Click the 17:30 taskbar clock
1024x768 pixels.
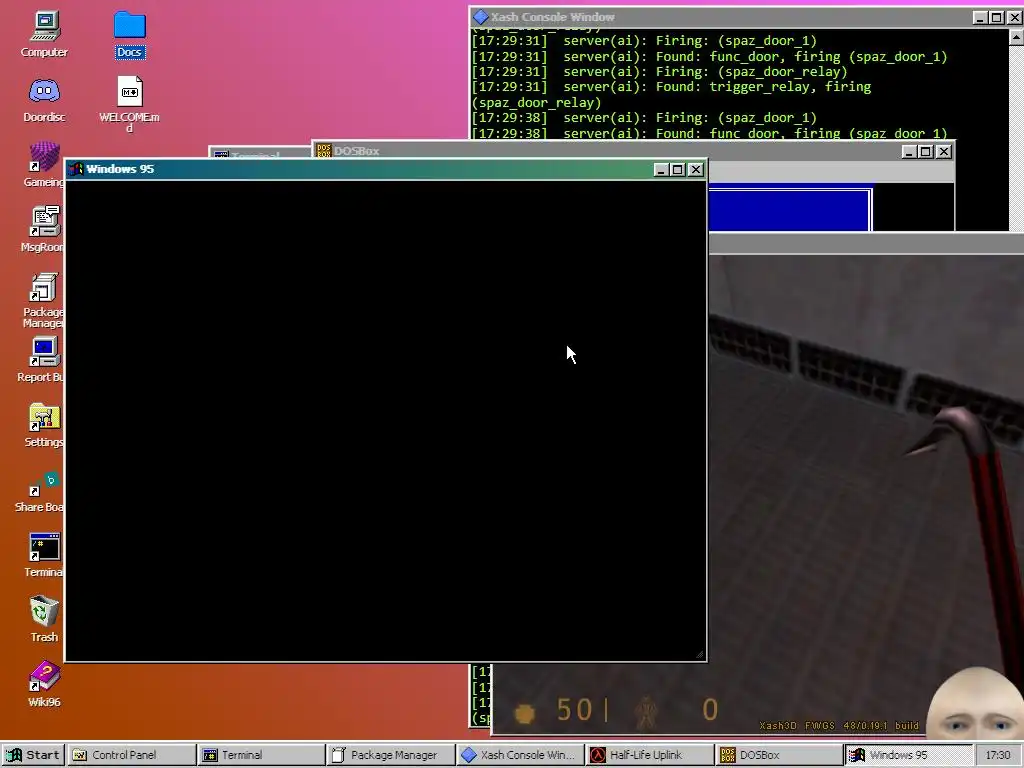[x=998, y=755]
